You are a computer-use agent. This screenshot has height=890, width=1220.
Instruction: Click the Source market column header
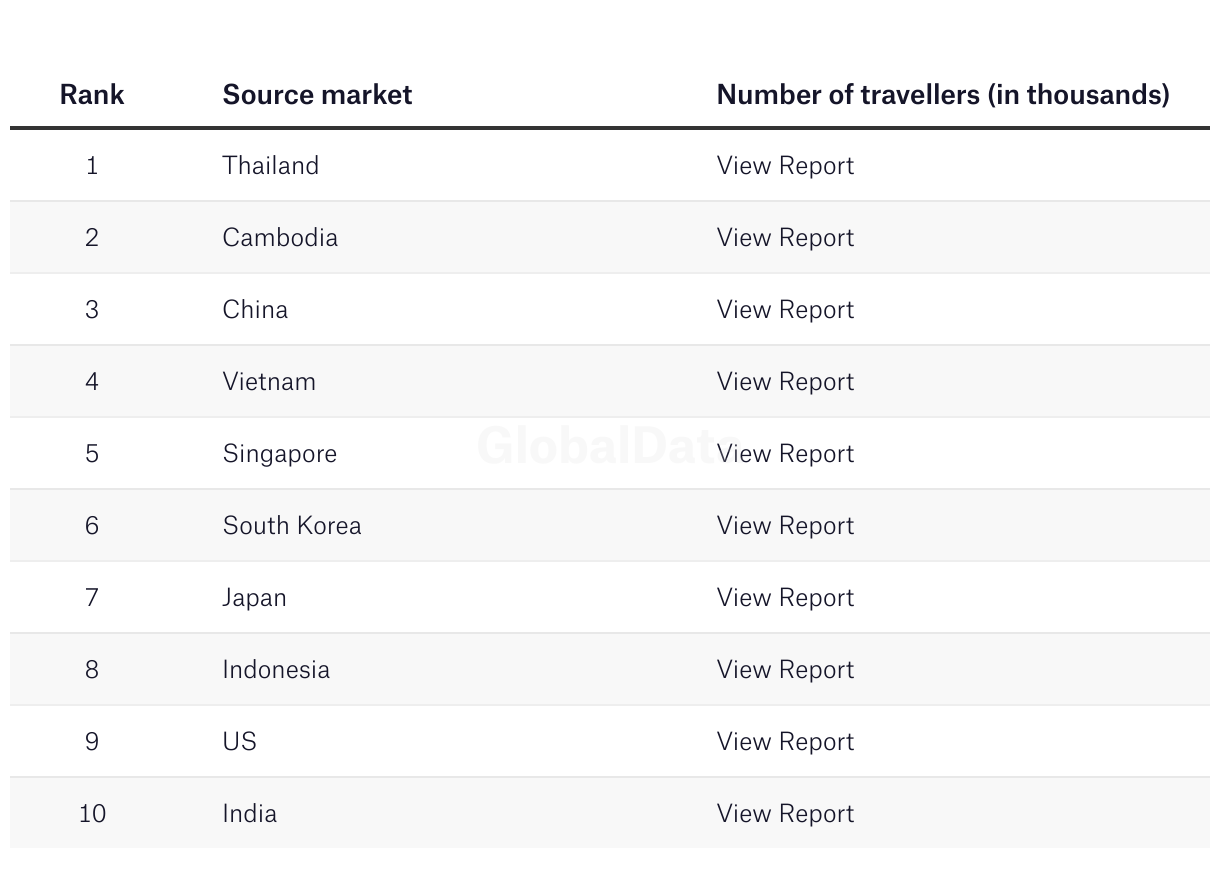coord(317,94)
